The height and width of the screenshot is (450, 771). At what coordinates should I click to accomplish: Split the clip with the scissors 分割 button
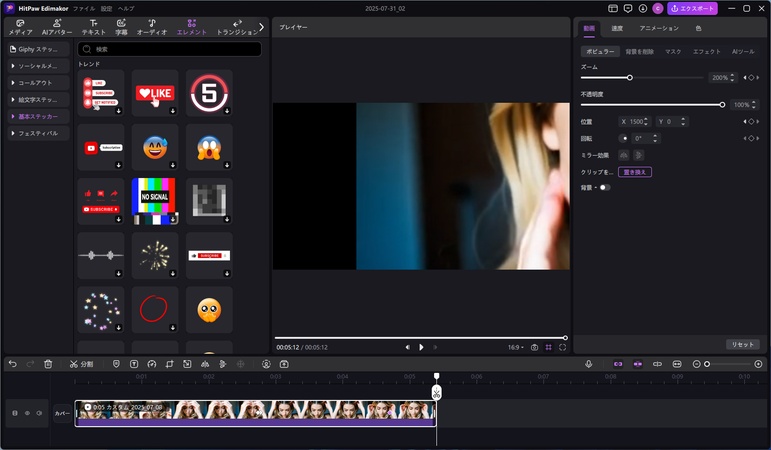82,364
